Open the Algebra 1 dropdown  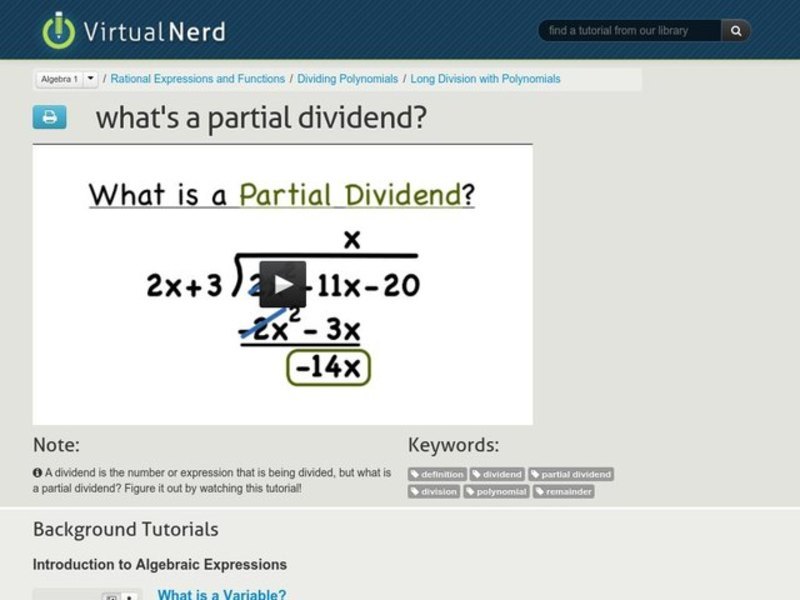click(60, 77)
